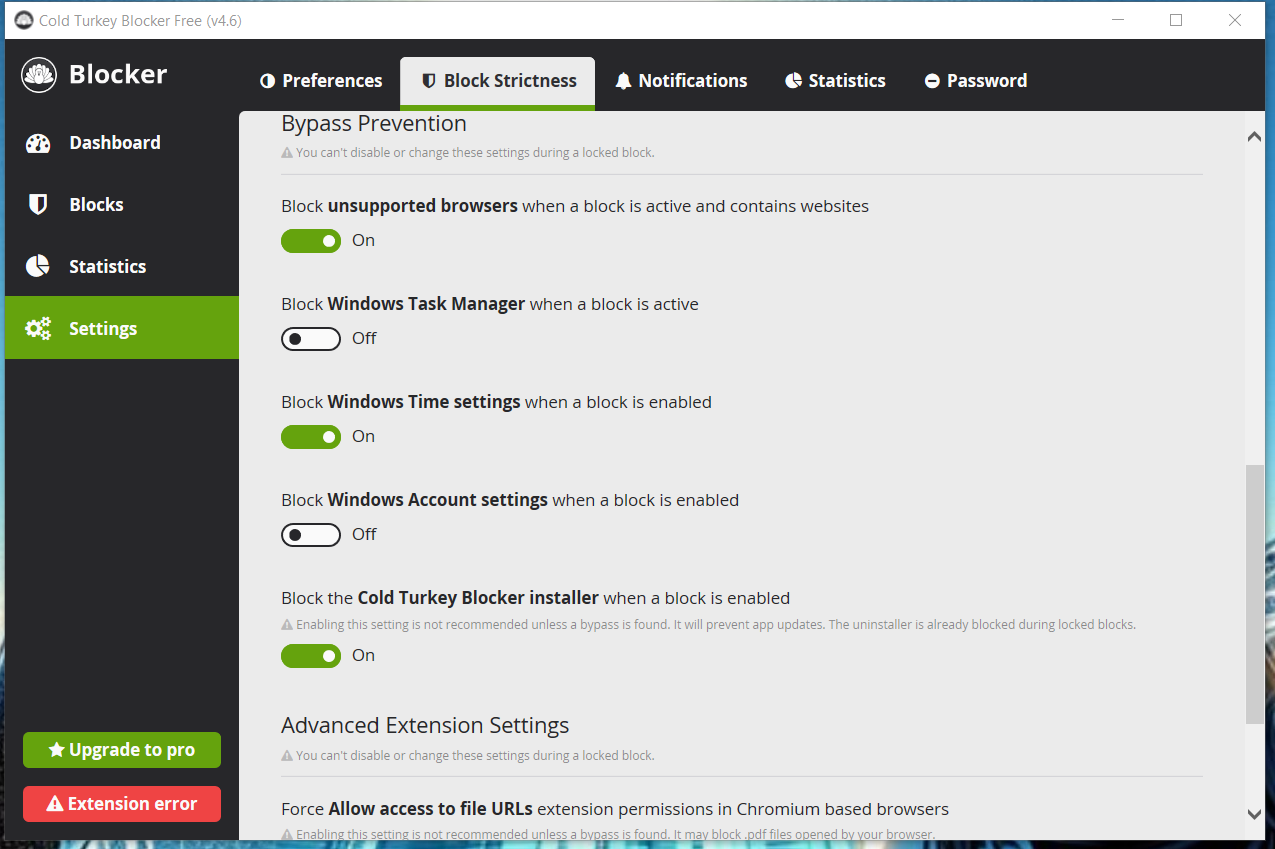The height and width of the screenshot is (849, 1275).
Task: Select Settings in the sidebar
Action: [x=122, y=328]
